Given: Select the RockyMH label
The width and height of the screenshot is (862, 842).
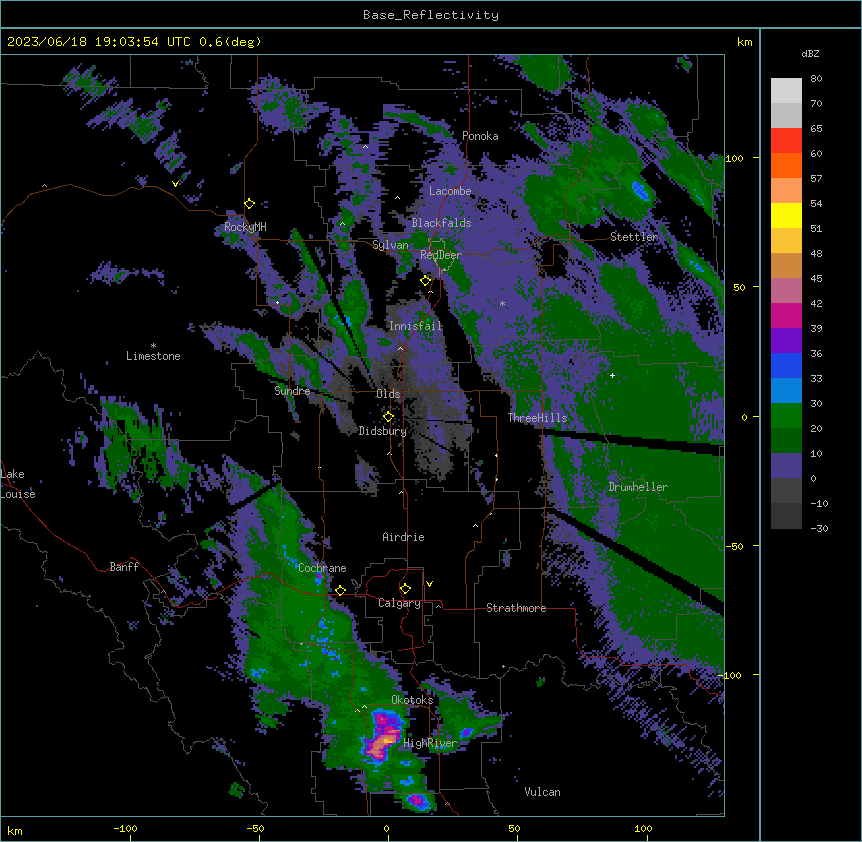Looking at the screenshot, I should (245, 227).
